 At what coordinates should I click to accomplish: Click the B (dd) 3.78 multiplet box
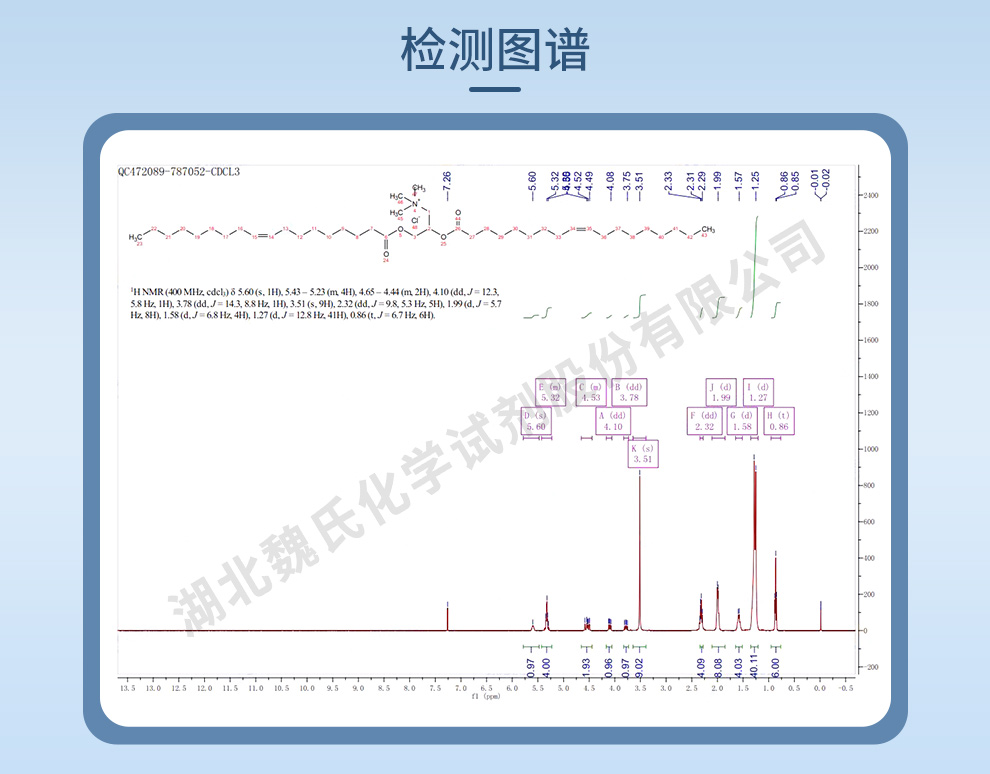(628, 392)
